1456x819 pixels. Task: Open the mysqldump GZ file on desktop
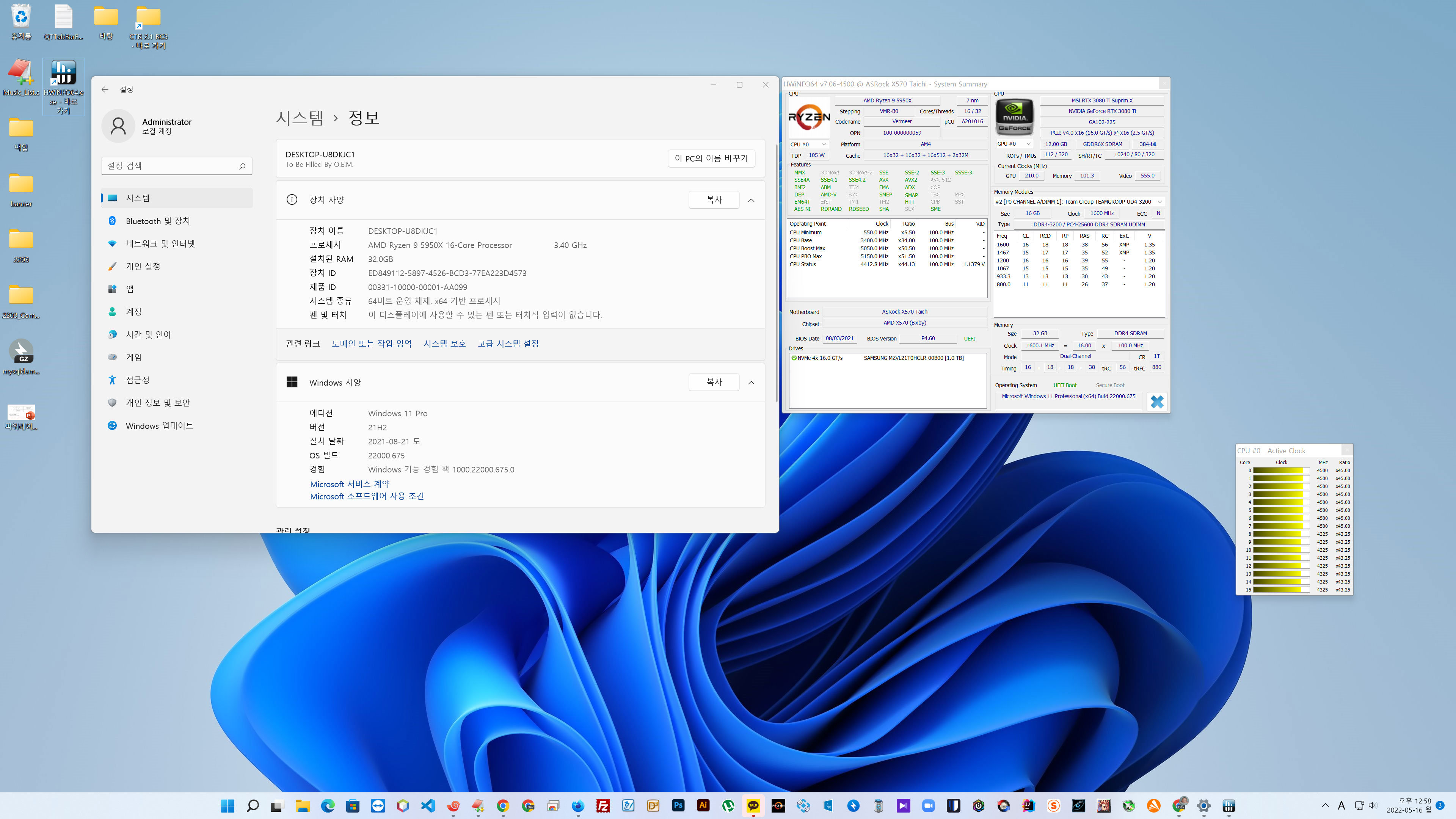[21, 357]
